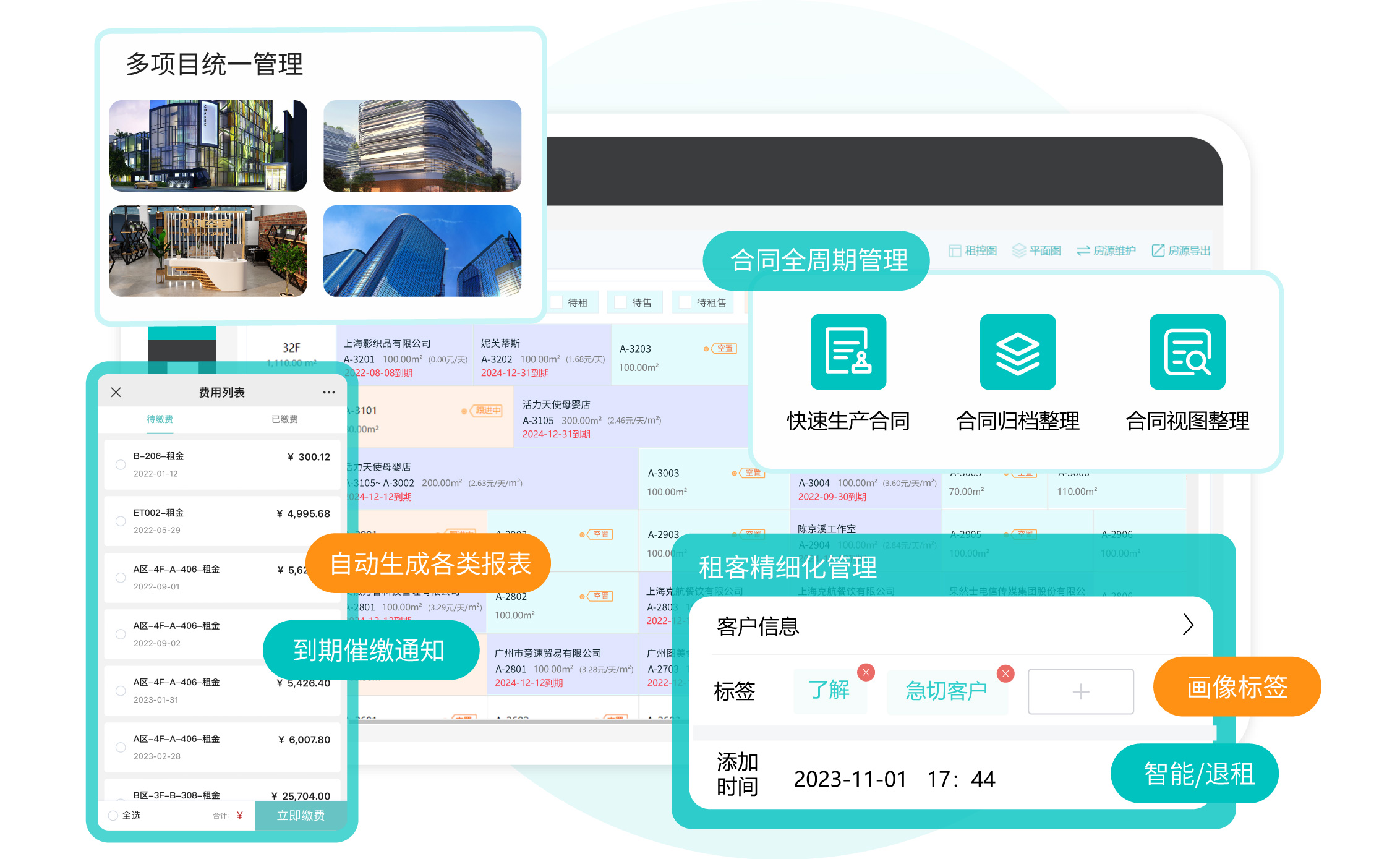Screen dimensions: 1400x859
Task: Close the 费用列表 panel
Action: [116, 392]
